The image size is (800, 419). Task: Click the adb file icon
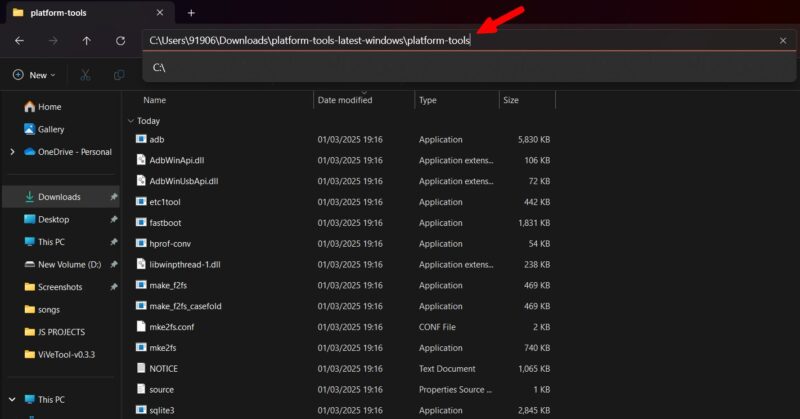(x=141, y=139)
